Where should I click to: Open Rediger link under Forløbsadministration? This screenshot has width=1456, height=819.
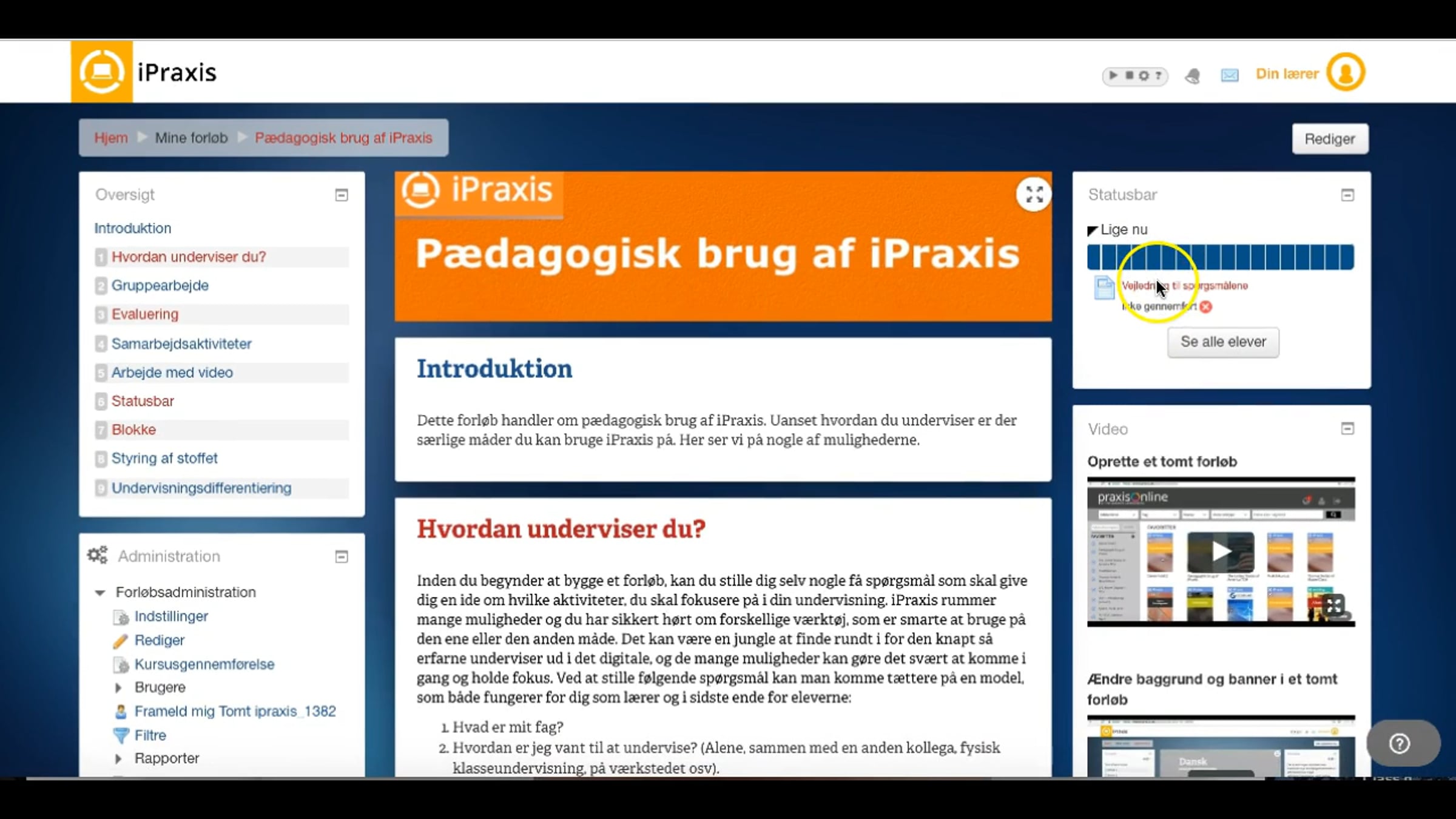[160, 641]
